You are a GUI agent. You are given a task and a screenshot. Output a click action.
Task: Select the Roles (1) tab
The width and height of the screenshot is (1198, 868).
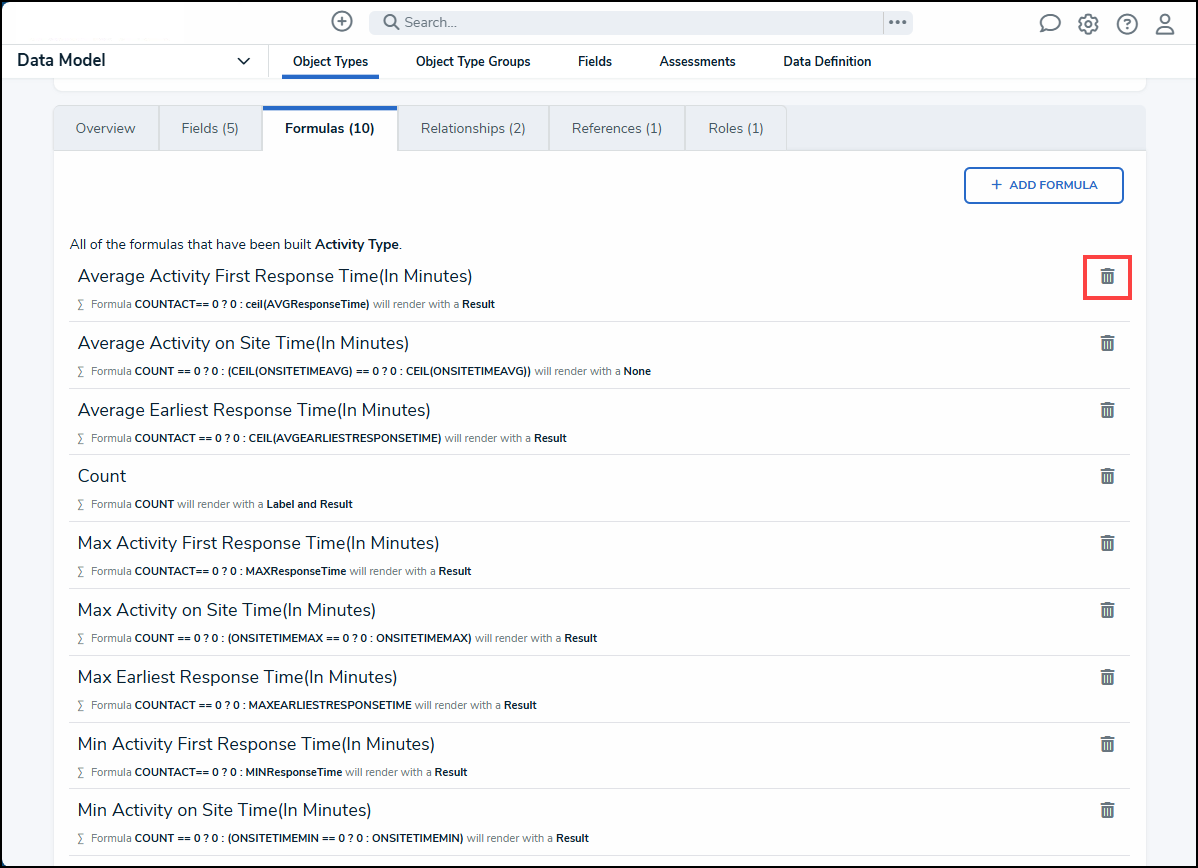point(735,128)
